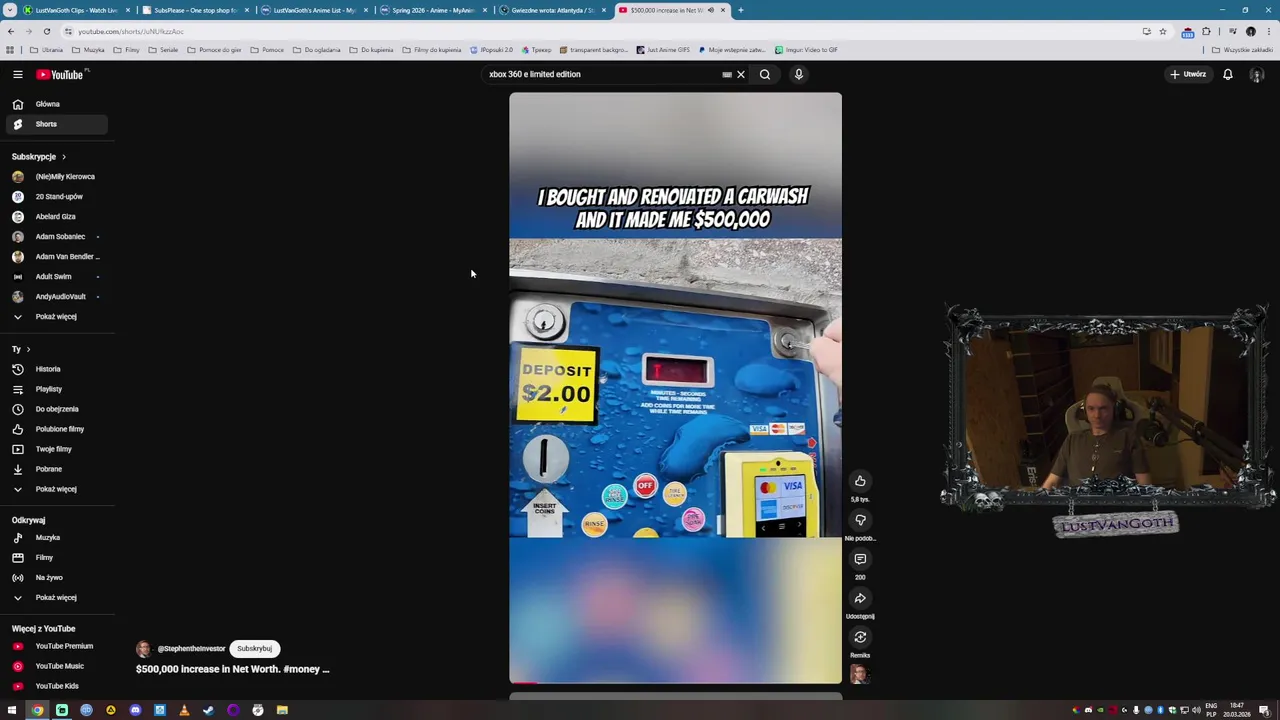Click the Utwórz create button
This screenshot has width=1280, height=720.
pyautogui.click(x=1189, y=74)
